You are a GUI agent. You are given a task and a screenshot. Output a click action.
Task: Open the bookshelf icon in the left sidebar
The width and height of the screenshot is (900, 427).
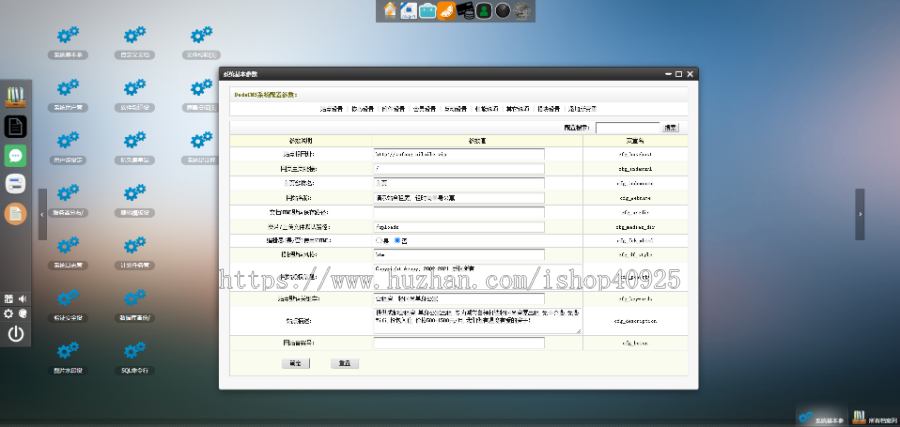pos(15,96)
